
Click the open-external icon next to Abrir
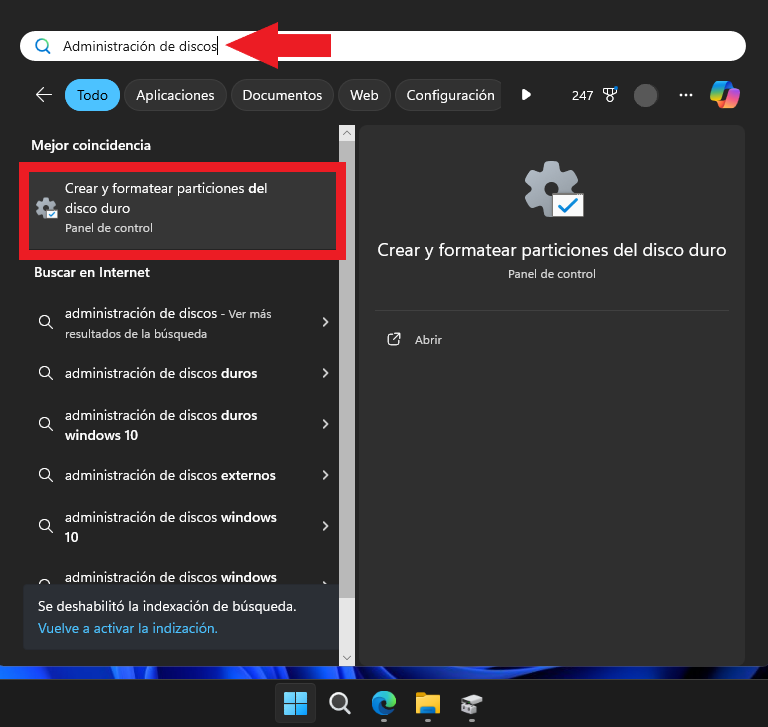(x=394, y=339)
